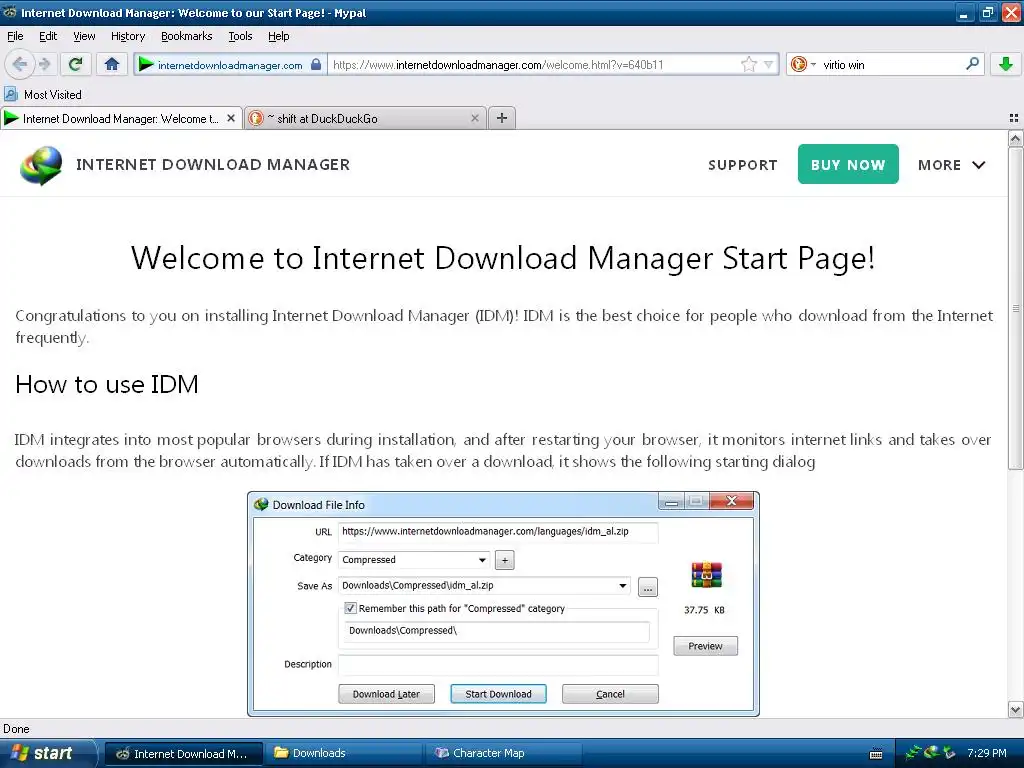Click the IDM globe logo
This screenshot has height=768, width=1024.
coord(41,165)
